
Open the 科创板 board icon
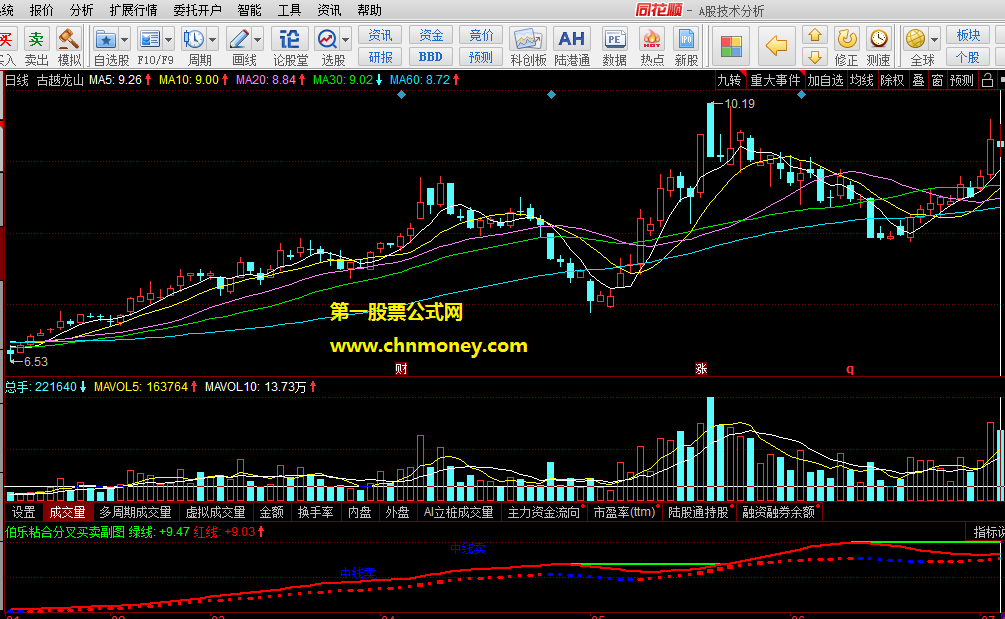tap(528, 46)
